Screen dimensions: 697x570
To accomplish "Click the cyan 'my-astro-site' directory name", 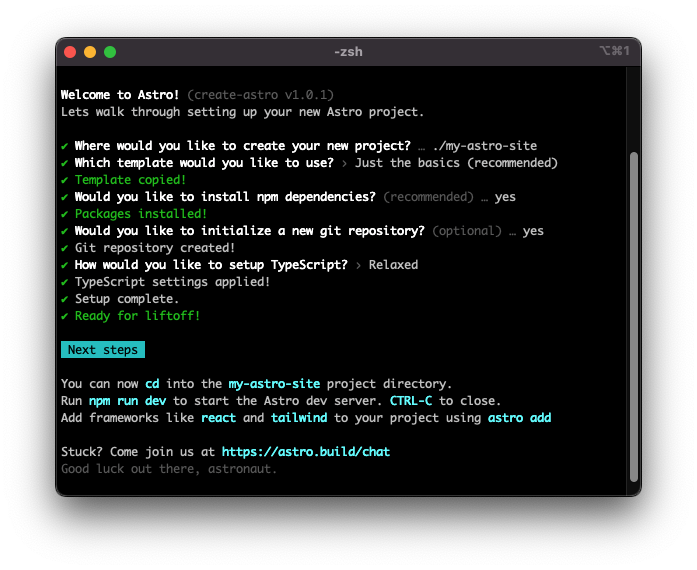I will click(274, 384).
